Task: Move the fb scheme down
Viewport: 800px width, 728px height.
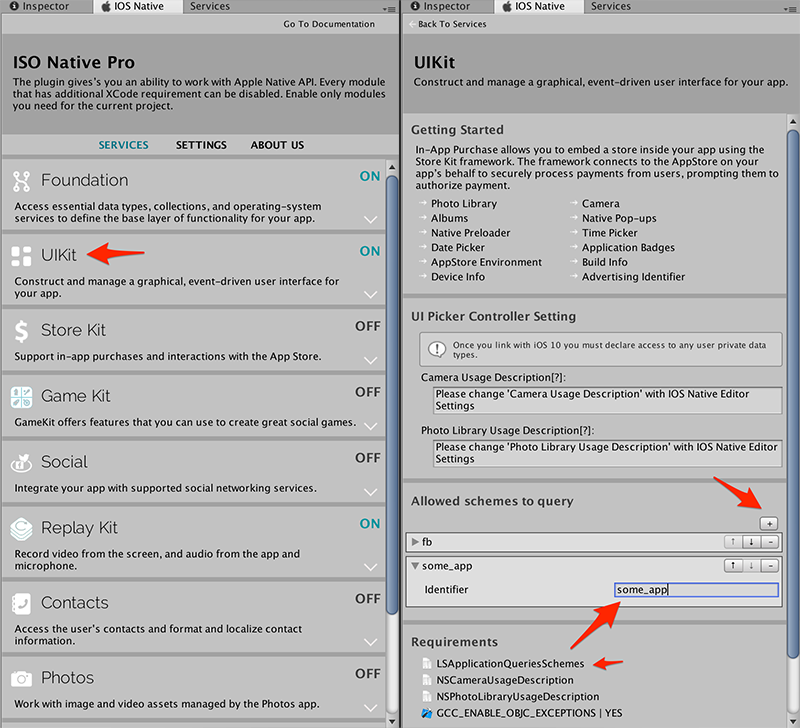Action: click(x=752, y=542)
